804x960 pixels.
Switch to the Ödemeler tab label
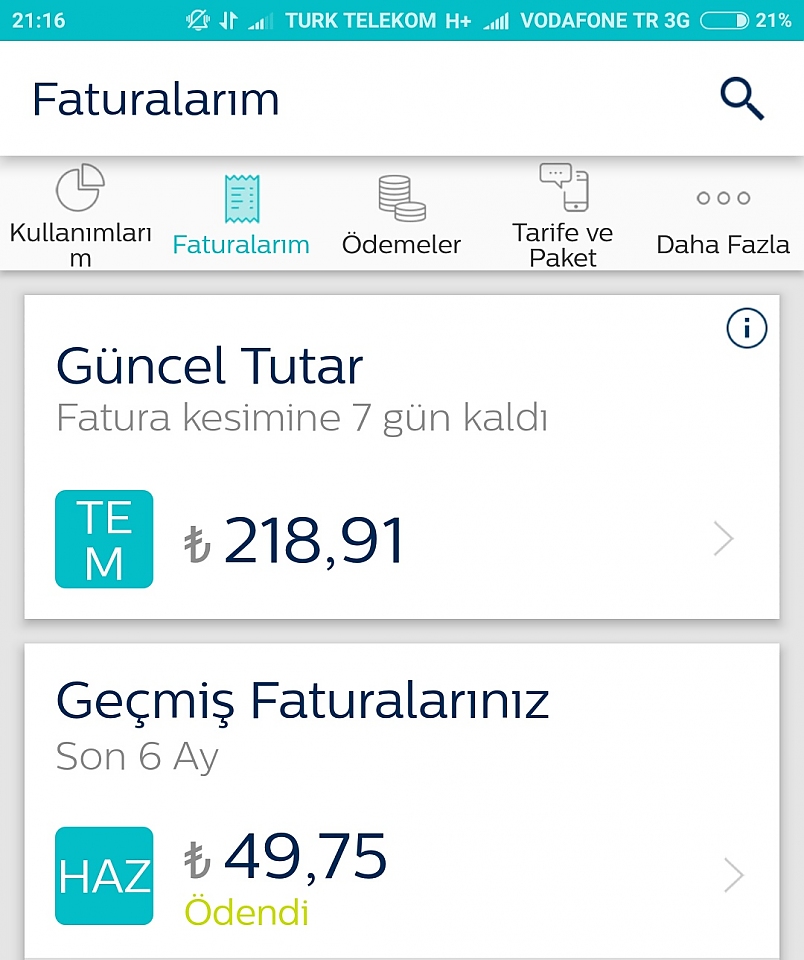pyautogui.click(x=401, y=245)
